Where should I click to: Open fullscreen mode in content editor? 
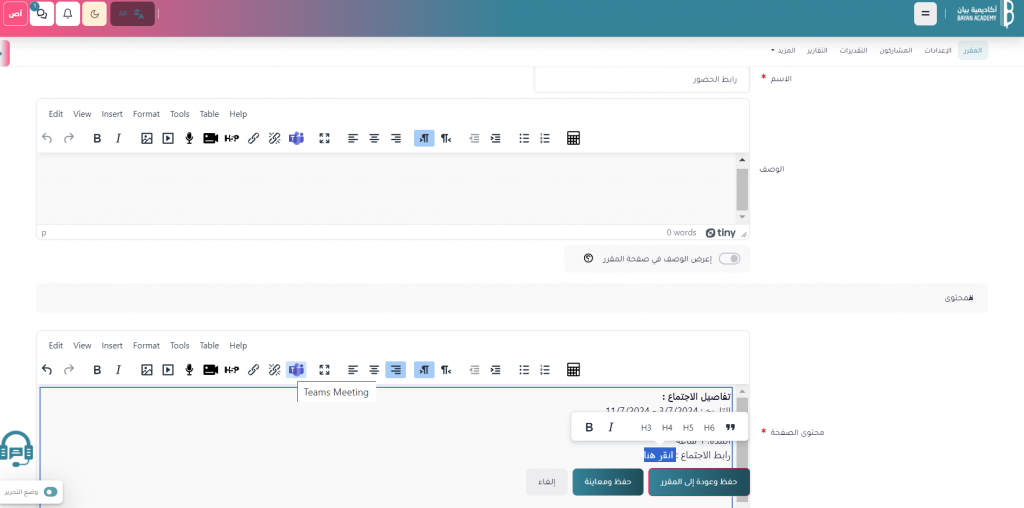pos(324,370)
